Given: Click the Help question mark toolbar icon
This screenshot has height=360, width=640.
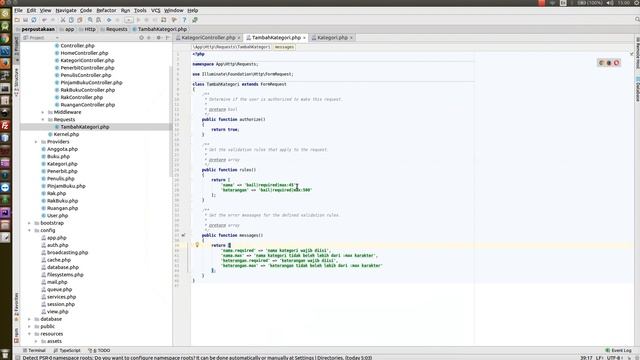Looking at the screenshot, I should (184, 20).
